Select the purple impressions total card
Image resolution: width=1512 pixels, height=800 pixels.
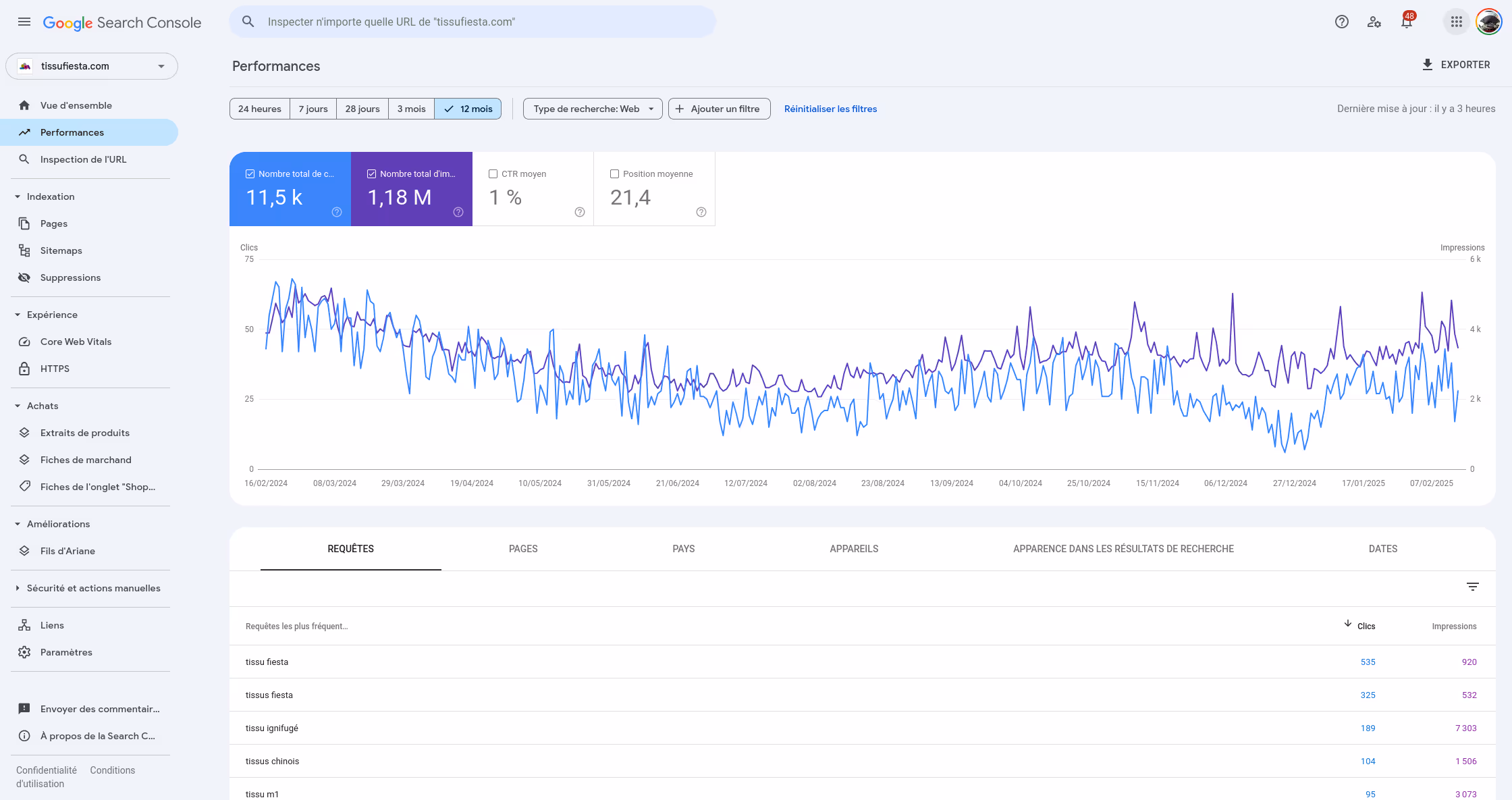coord(412,189)
